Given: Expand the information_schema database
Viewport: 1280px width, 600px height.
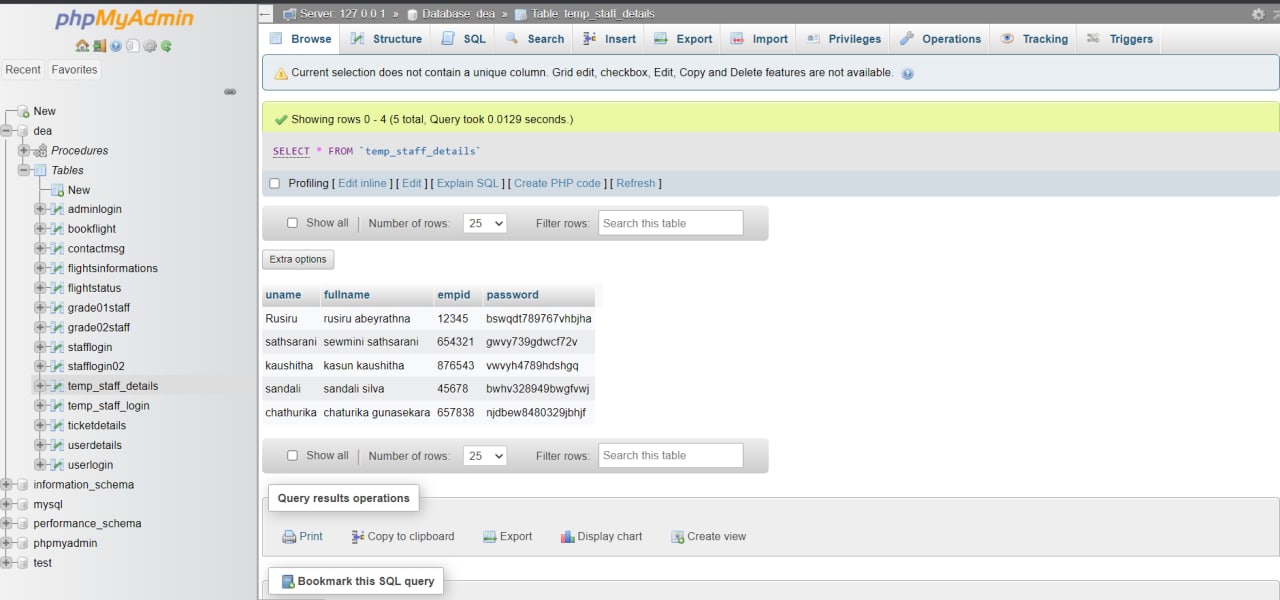Looking at the screenshot, I should (7, 485).
